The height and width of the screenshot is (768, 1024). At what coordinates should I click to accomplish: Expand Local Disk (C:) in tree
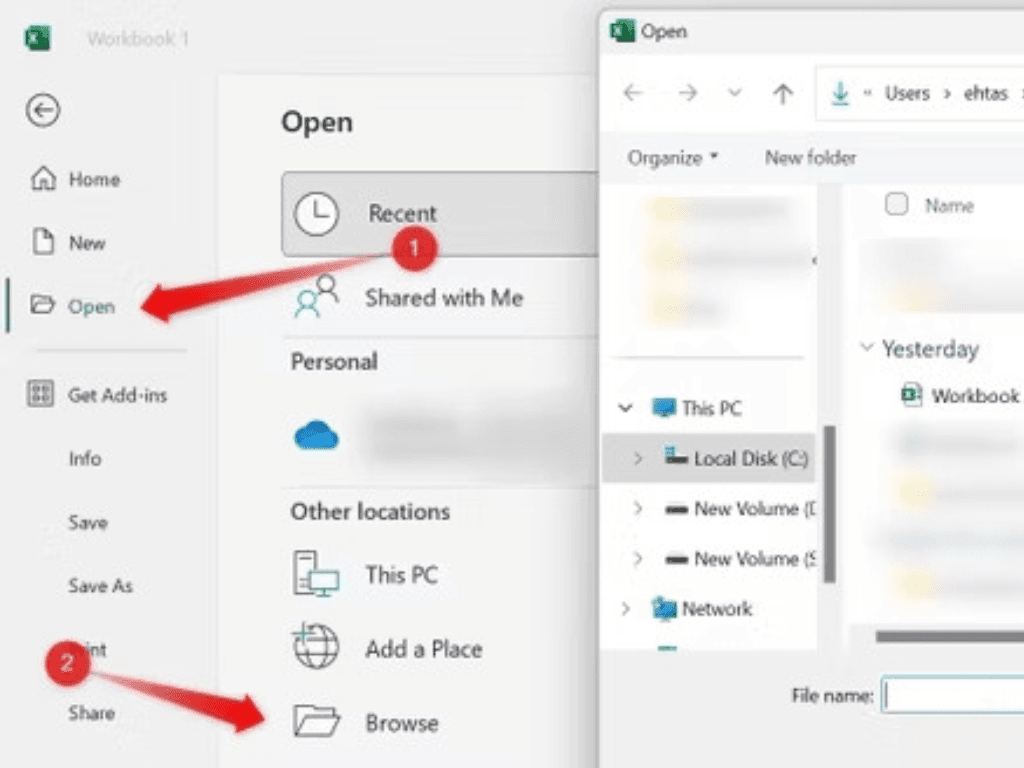point(637,459)
